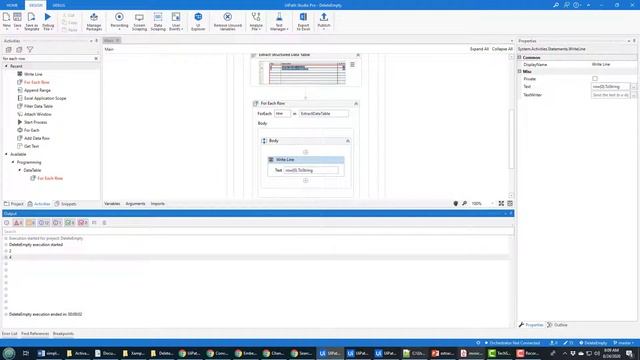Click overview toggle icon in designer footer

(x=510, y=203)
